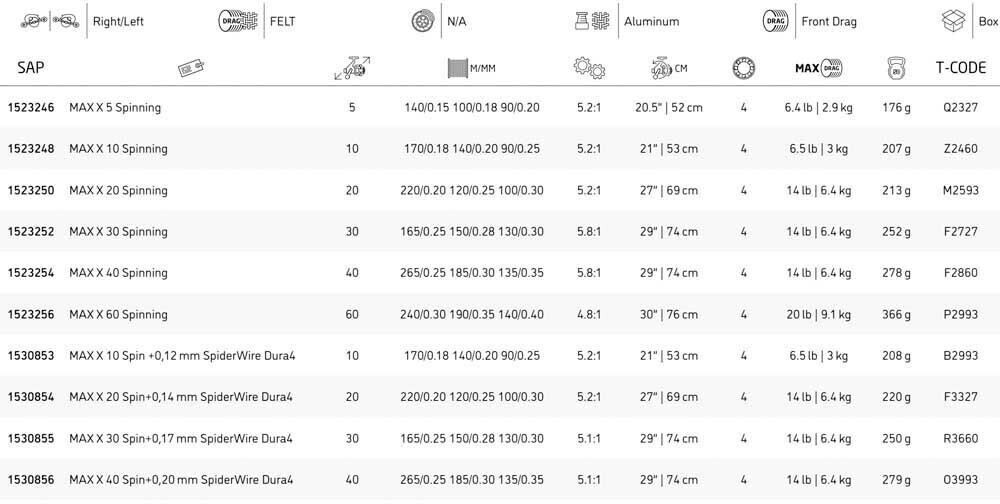The width and height of the screenshot is (1000, 504).
Task: Click the Right/Left handle orientation icon
Action: point(48,20)
